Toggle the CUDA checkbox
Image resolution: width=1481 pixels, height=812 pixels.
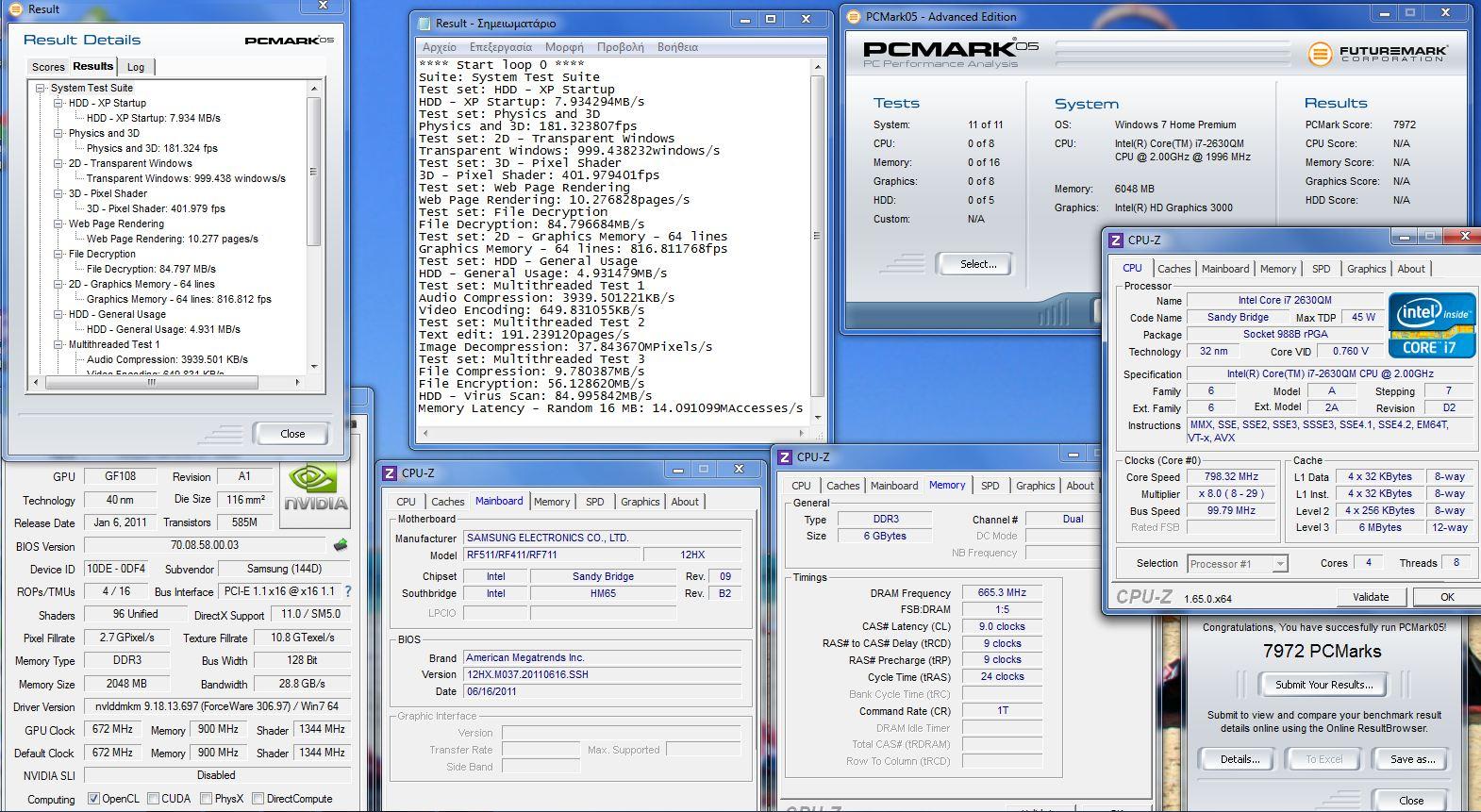coord(153,799)
